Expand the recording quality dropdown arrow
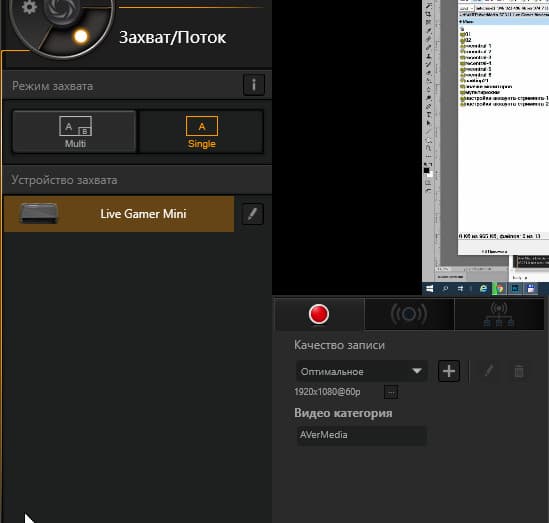 [x=417, y=371]
